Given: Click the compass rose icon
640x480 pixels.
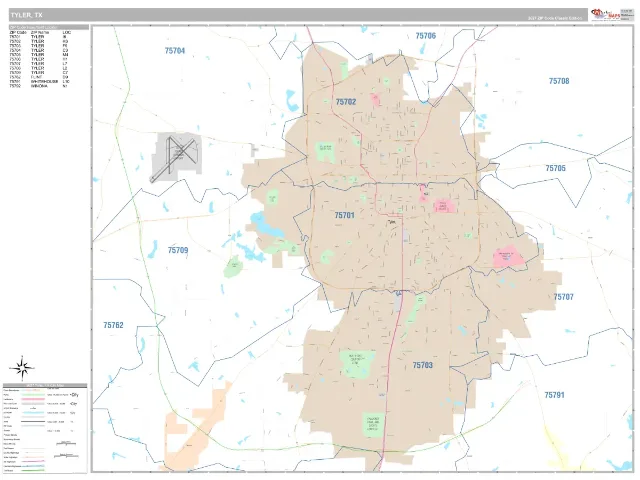Looking at the screenshot, I should click(23, 369).
